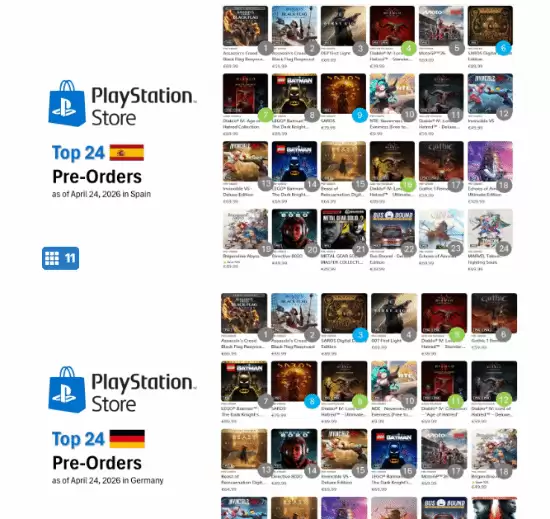
Task: Open the LEGO Batman cover ranked 7 in Germany
Action: (x=244, y=381)
